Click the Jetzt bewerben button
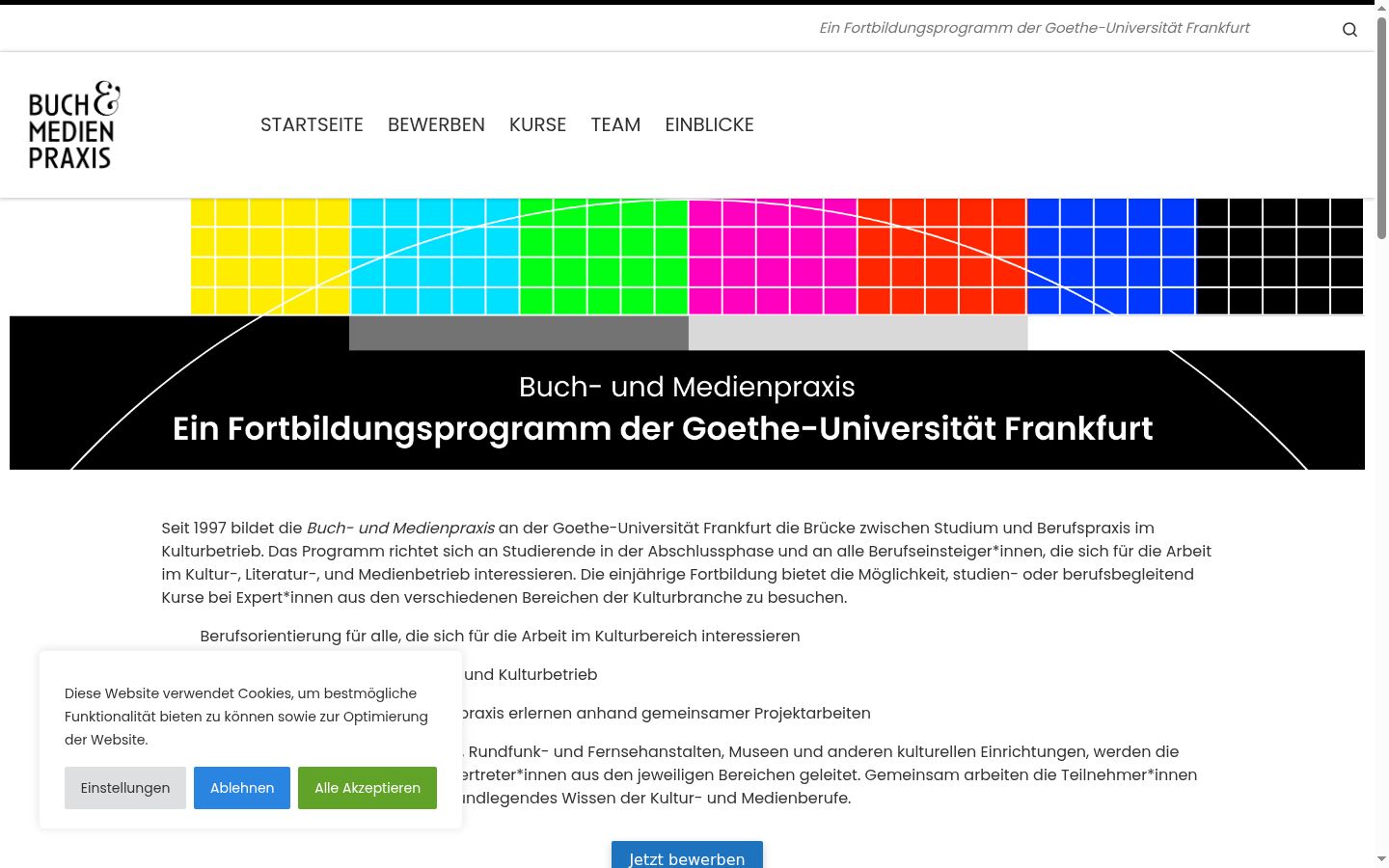The image size is (1389, 868). (x=687, y=855)
